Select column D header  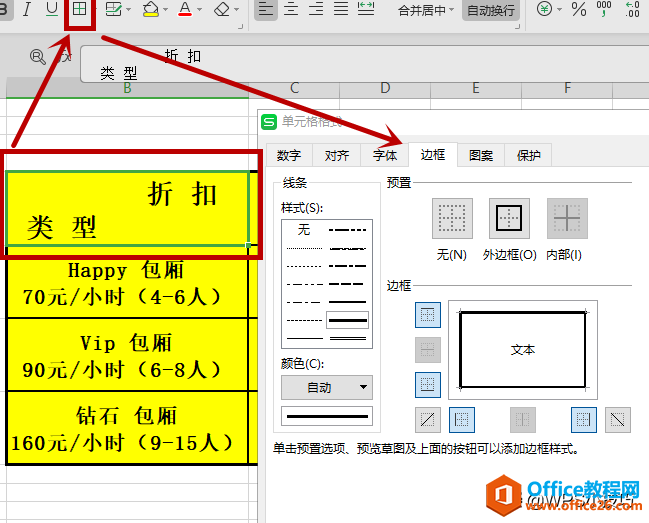pos(385,88)
